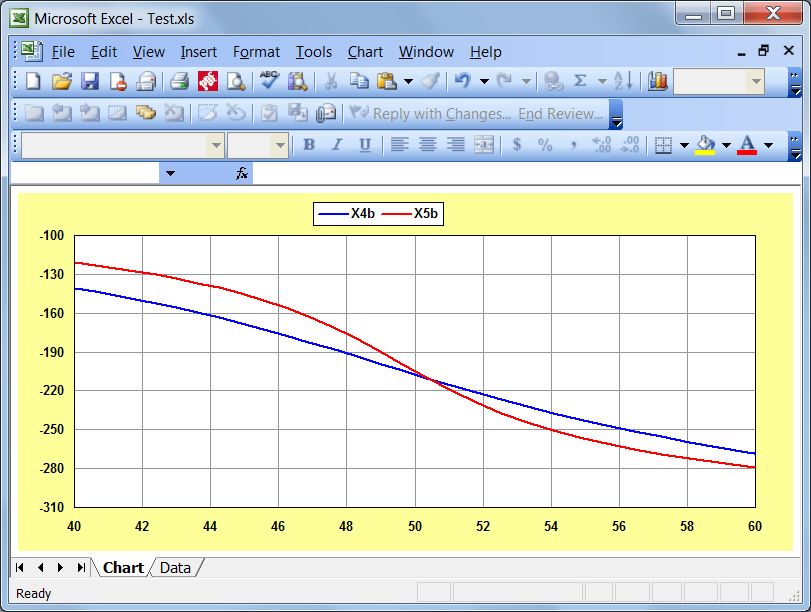Screen dimensions: 811x612
Task: Select the chart legend X4b entry
Action: coord(347,213)
